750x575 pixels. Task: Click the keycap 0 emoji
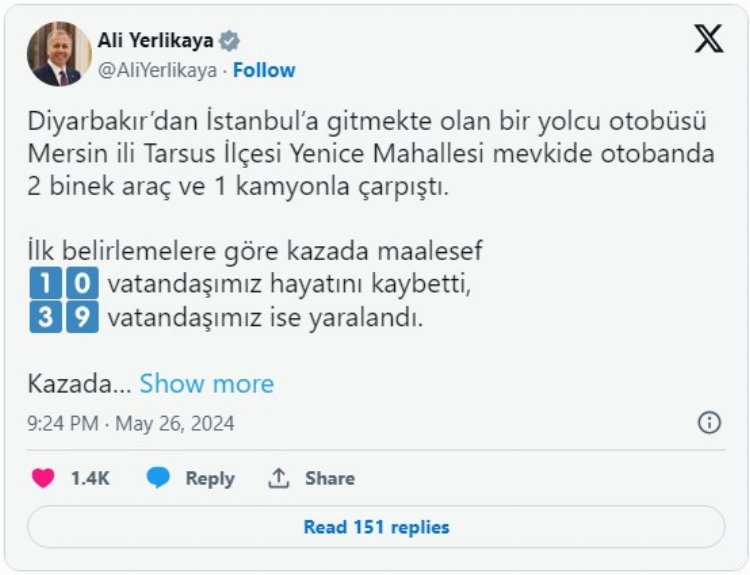[x=84, y=284]
